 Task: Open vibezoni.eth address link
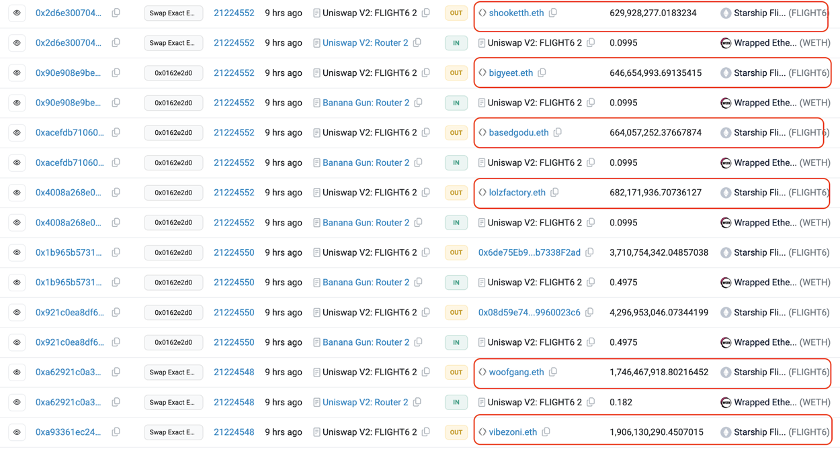[x=513, y=432]
